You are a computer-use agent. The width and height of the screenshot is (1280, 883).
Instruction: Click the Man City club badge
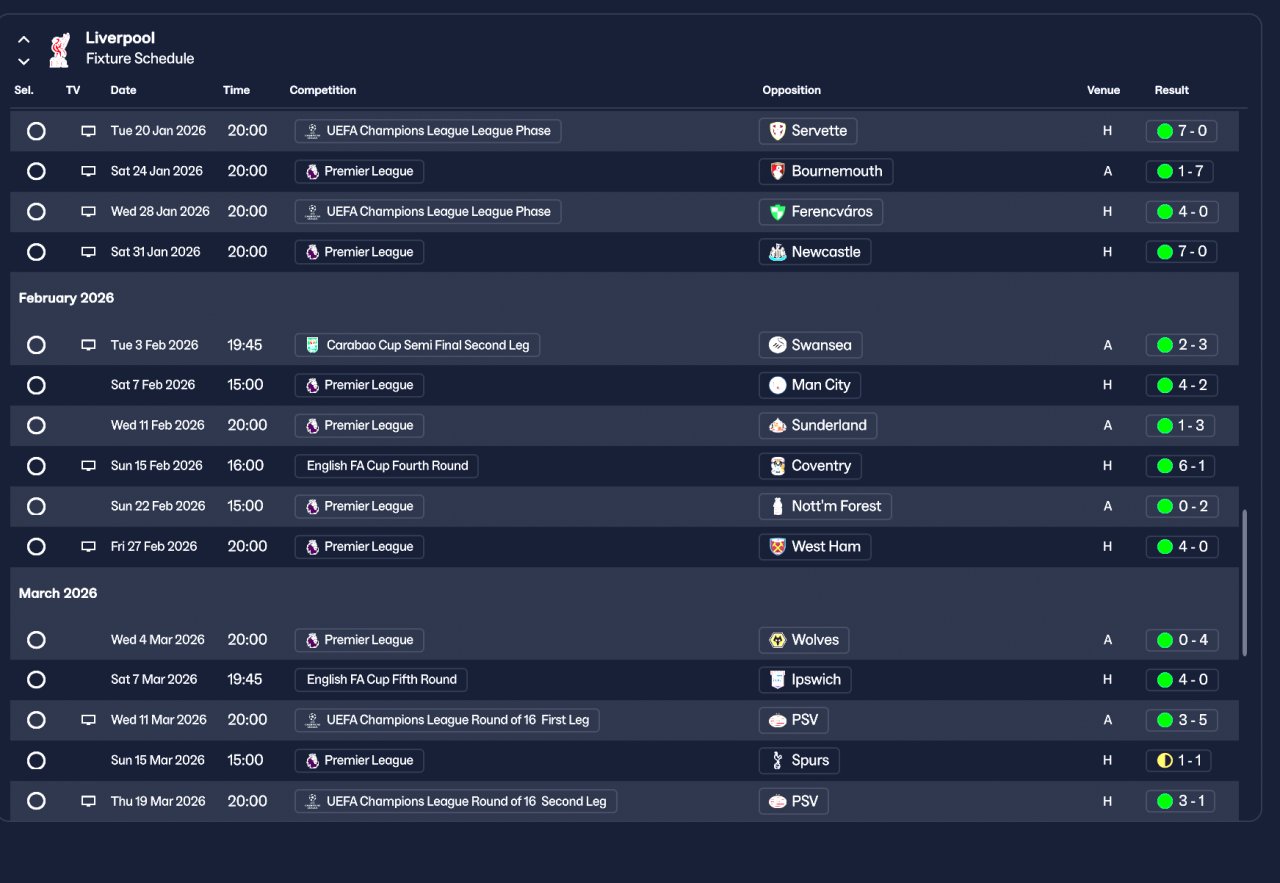777,385
